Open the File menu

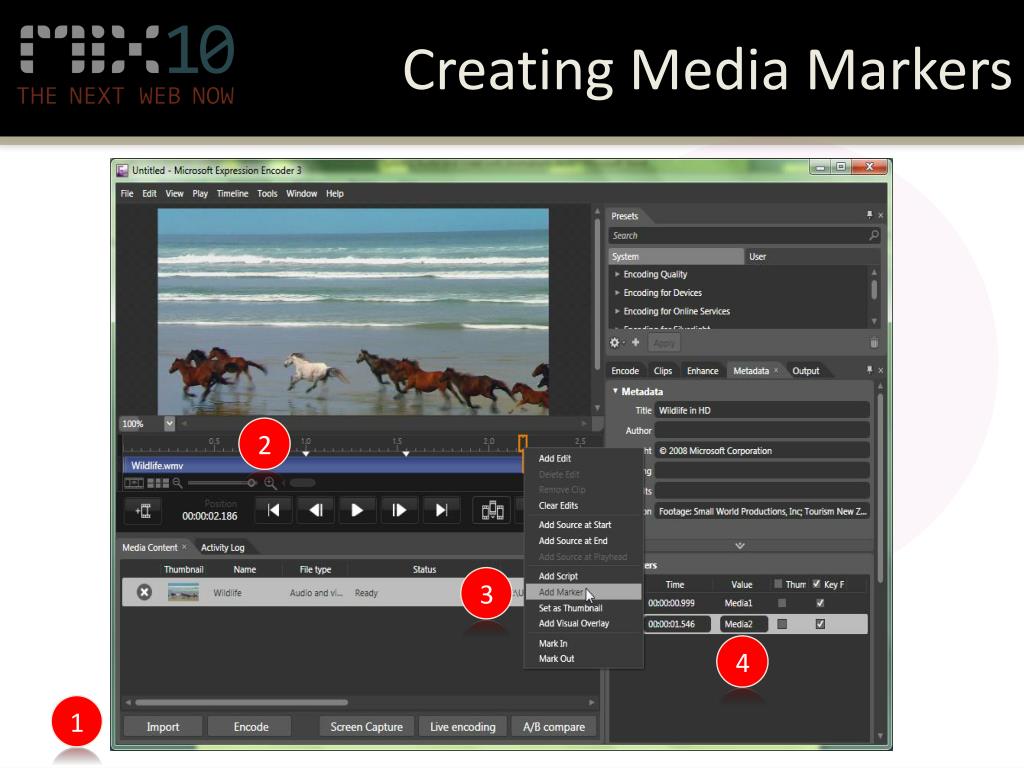click(x=127, y=193)
